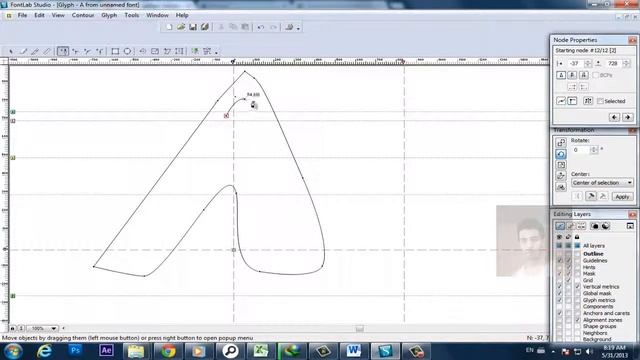Toggle visibility of Global mask layer
640x360 pixels.
tap(560, 293)
